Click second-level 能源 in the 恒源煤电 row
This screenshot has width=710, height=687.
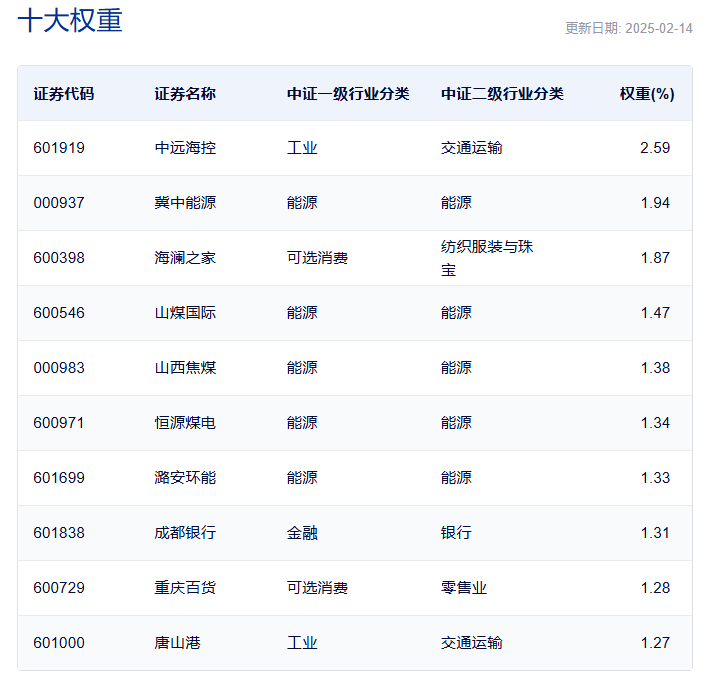pos(456,423)
